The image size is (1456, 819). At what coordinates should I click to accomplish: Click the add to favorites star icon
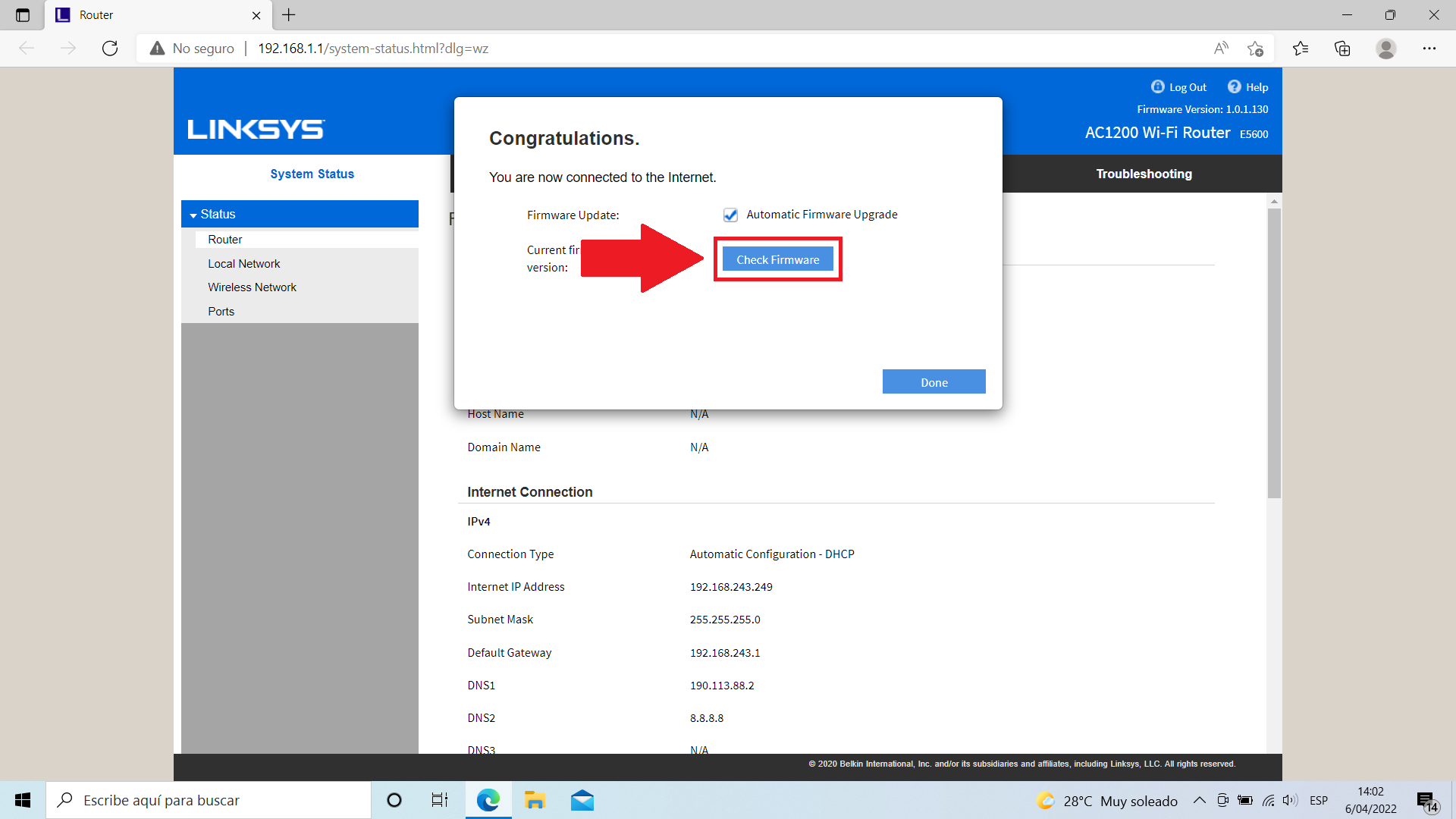pos(1255,49)
